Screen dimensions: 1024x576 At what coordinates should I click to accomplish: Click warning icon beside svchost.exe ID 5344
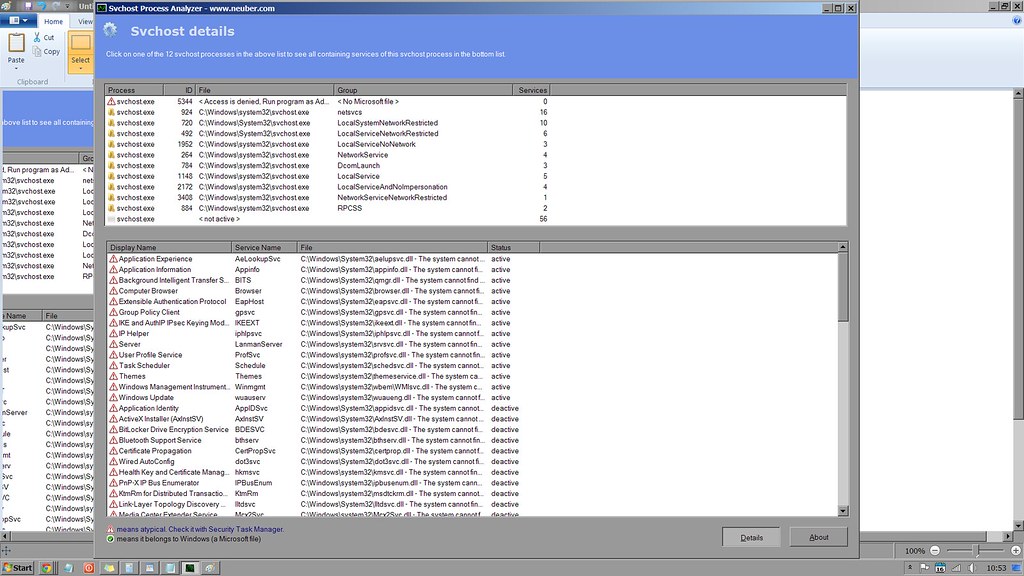point(111,101)
